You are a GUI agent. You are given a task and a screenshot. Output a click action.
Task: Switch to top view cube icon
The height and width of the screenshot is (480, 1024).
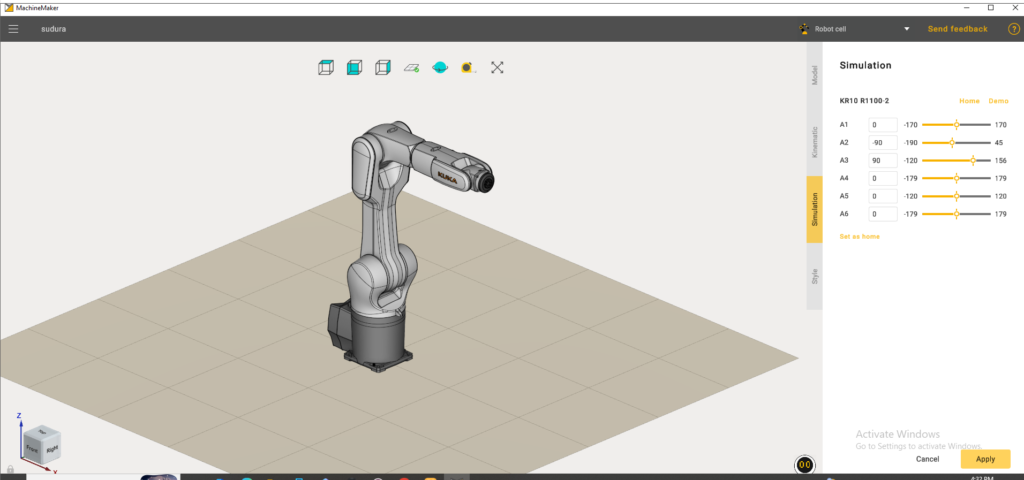tap(326, 67)
